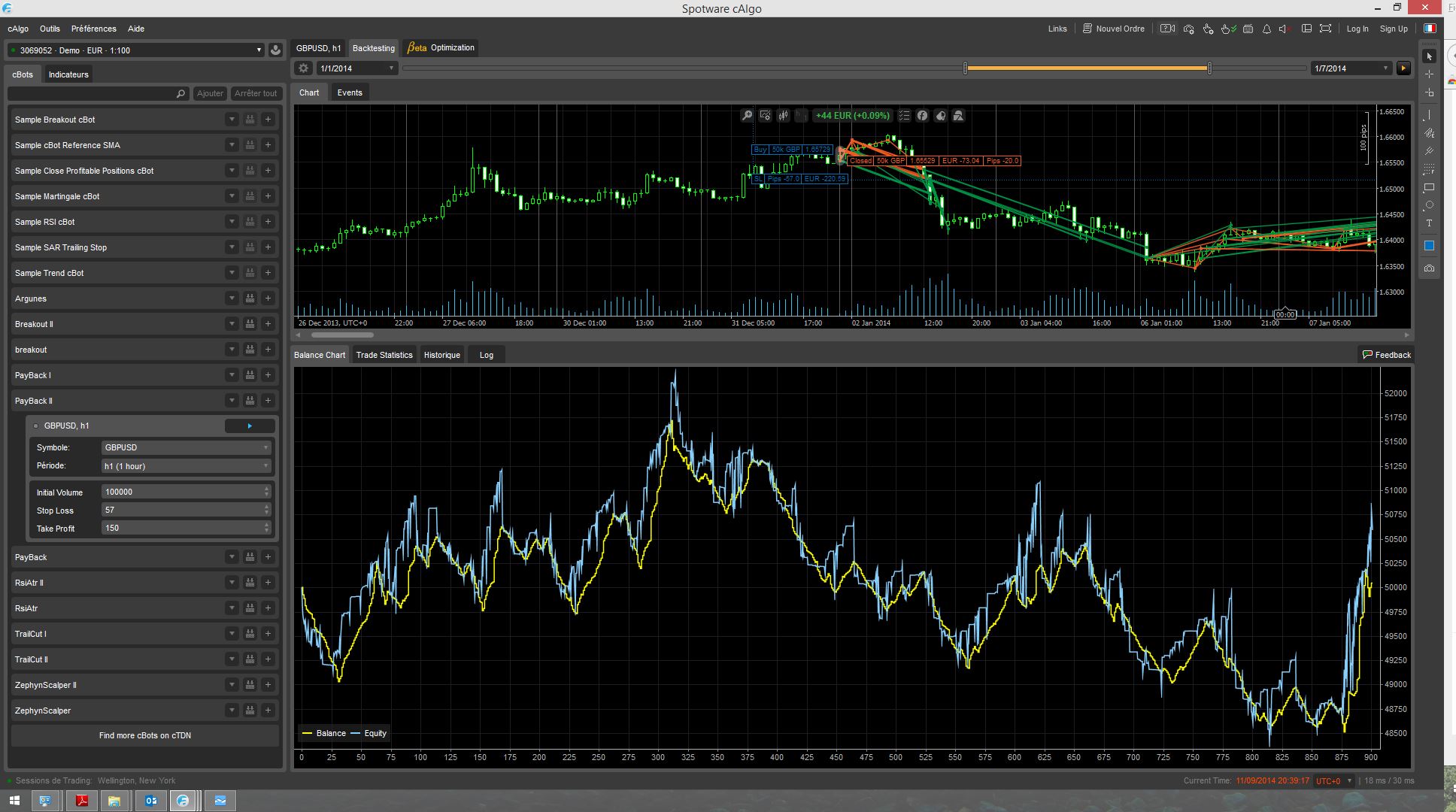Change language with French flag icon
Screen dimensions: 1456x812
(1430, 29)
